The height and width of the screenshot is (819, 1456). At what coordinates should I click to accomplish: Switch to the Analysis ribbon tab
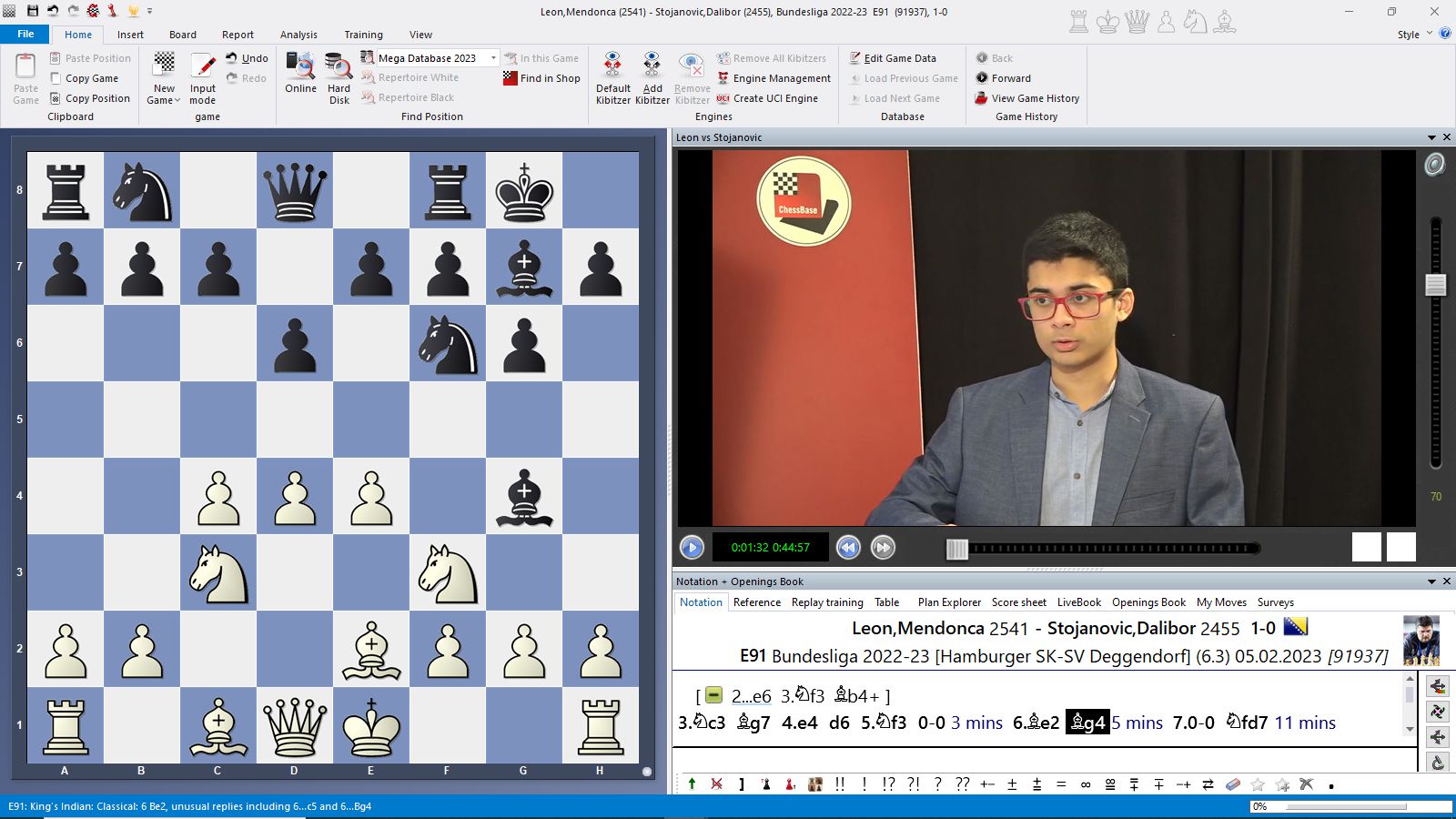coord(298,35)
